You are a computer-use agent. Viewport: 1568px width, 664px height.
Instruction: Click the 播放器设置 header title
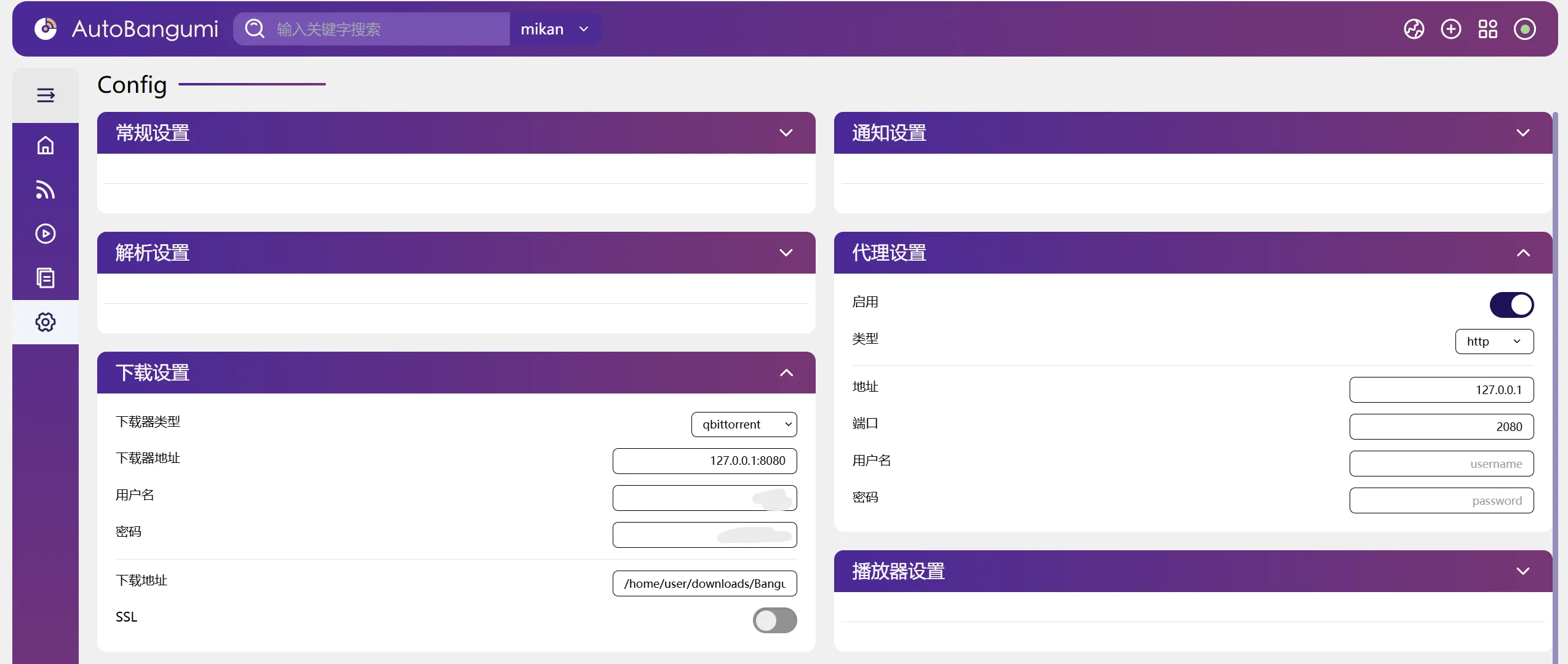pyautogui.click(x=899, y=571)
